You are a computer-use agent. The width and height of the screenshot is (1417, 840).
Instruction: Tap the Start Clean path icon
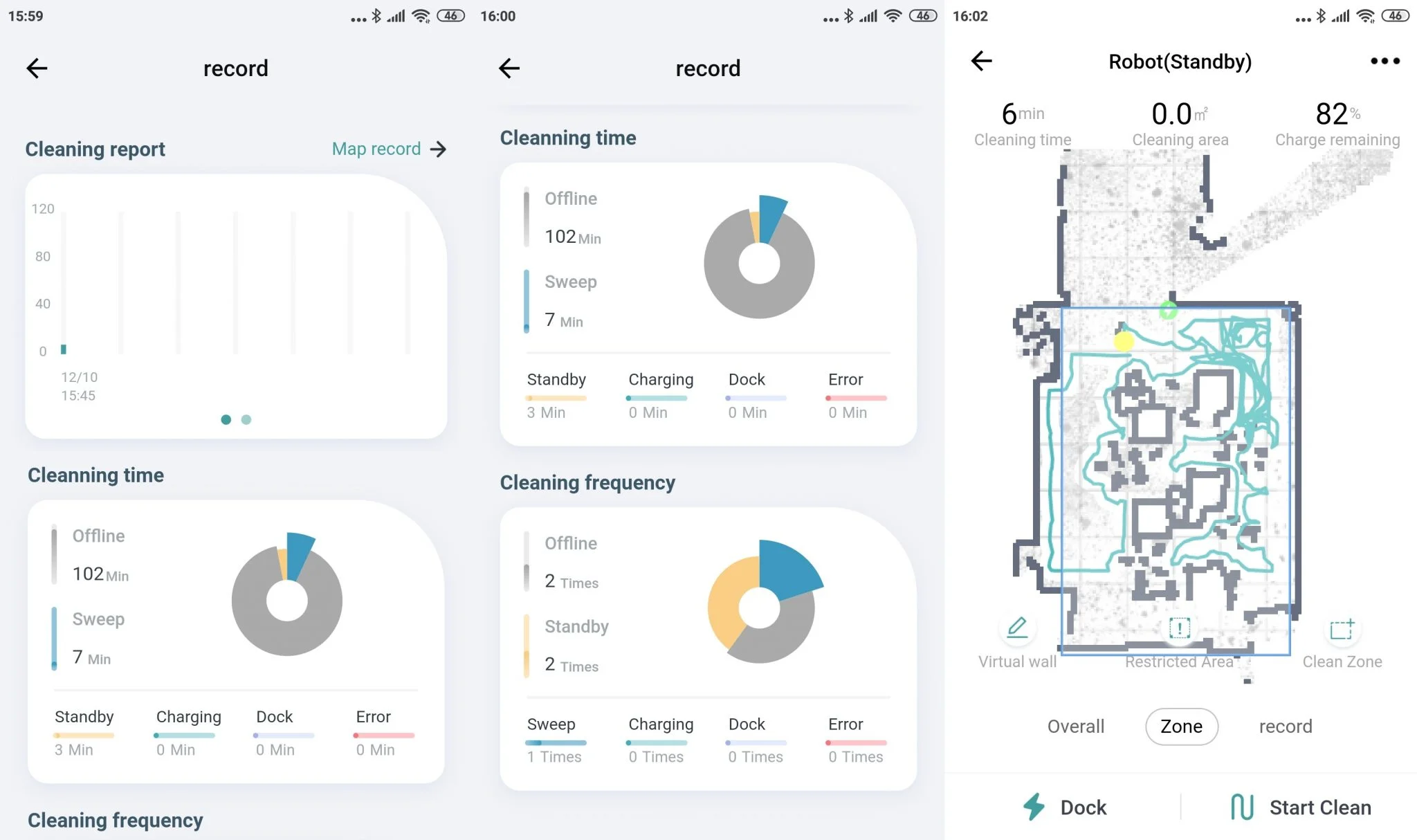point(1242,807)
